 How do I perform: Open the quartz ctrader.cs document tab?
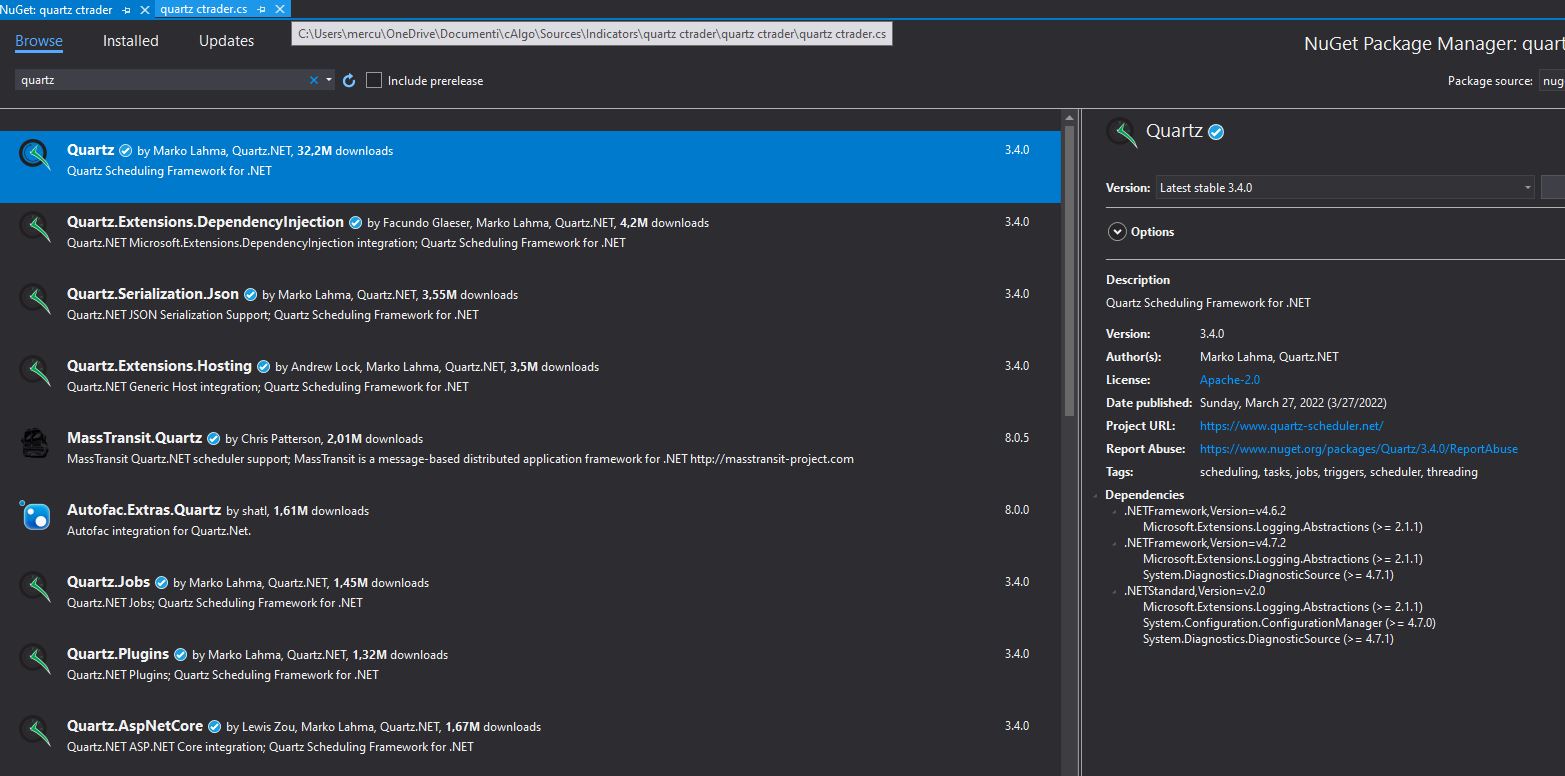click(204, 9)
